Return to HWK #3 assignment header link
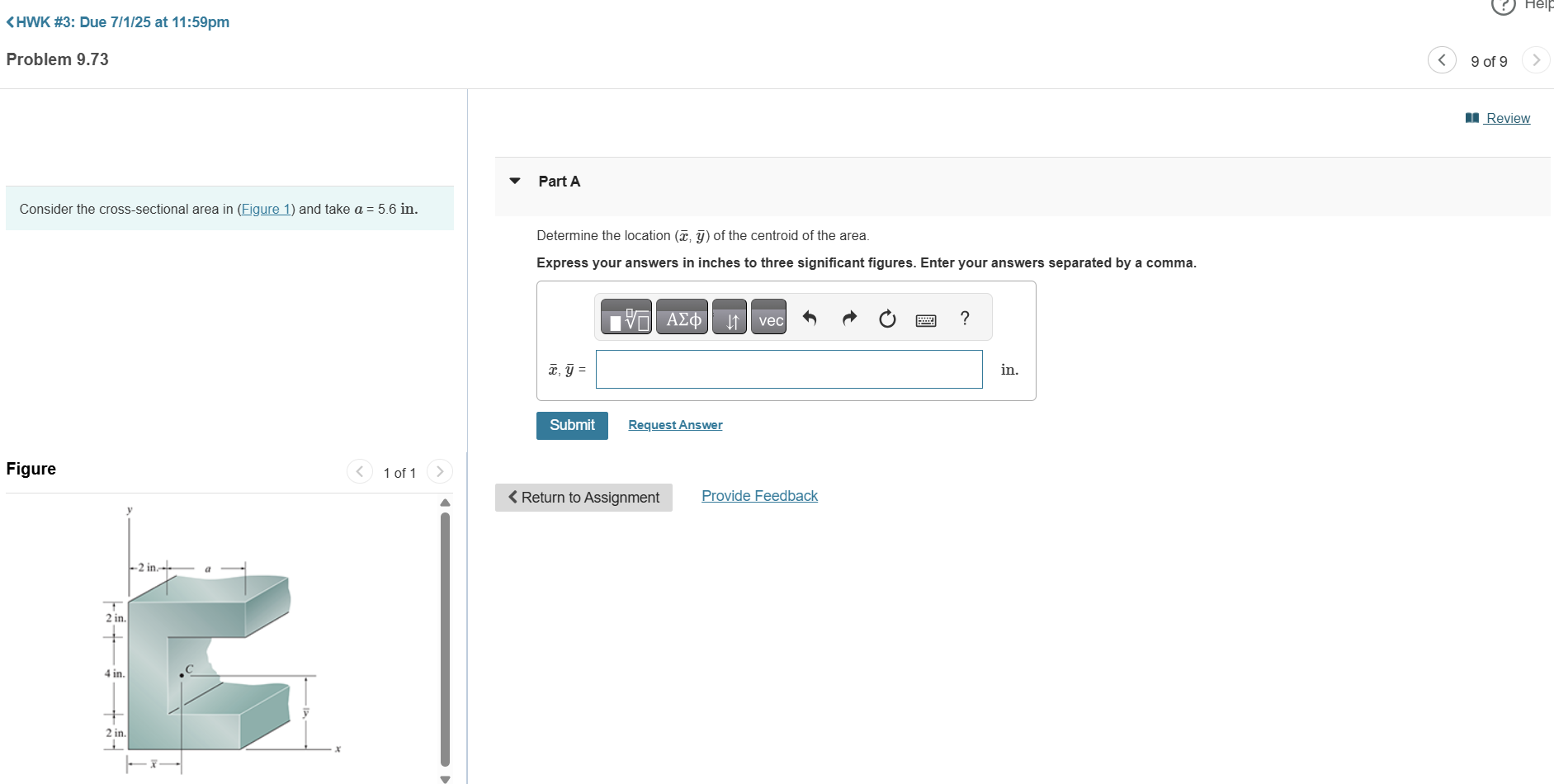The height and width of the screenshot is (784, 1554). pyautogui.click(x=116, y=22)
